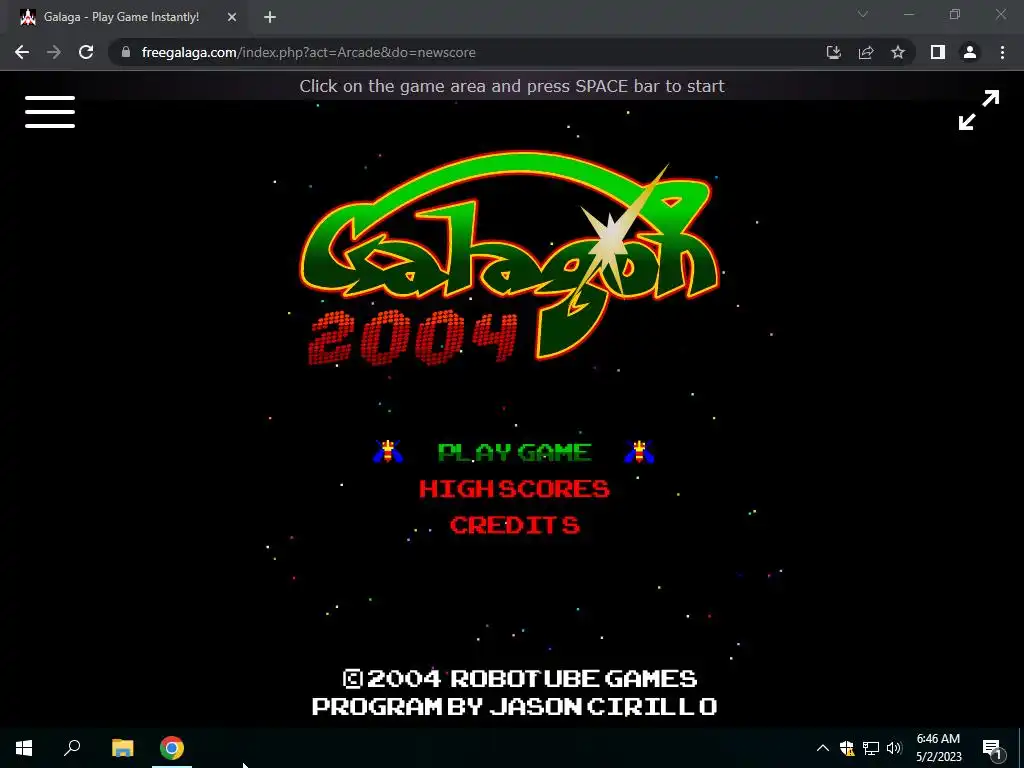This screenshot has width=1024, height=768.
Task: Go back to the previous page
Action: click(x=22, y=52)
